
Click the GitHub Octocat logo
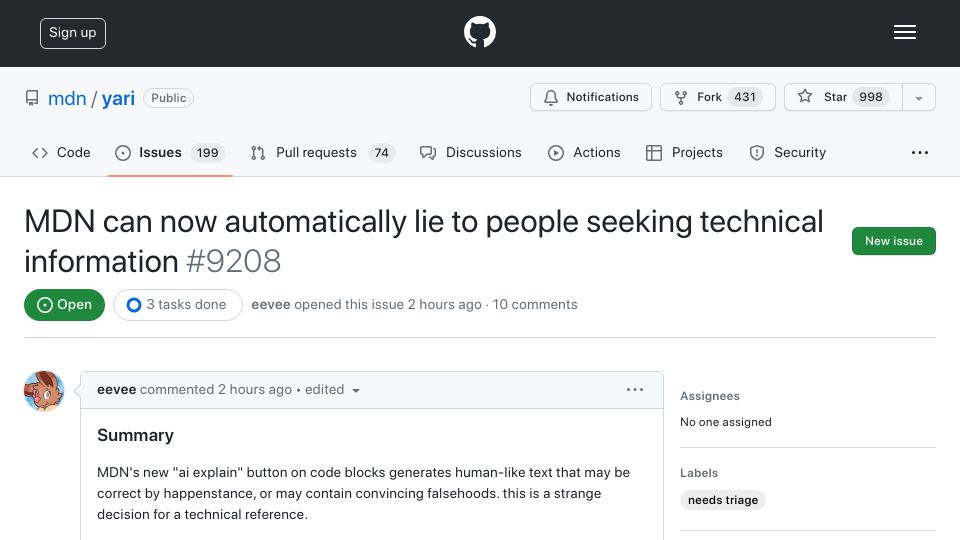[479, 32]
